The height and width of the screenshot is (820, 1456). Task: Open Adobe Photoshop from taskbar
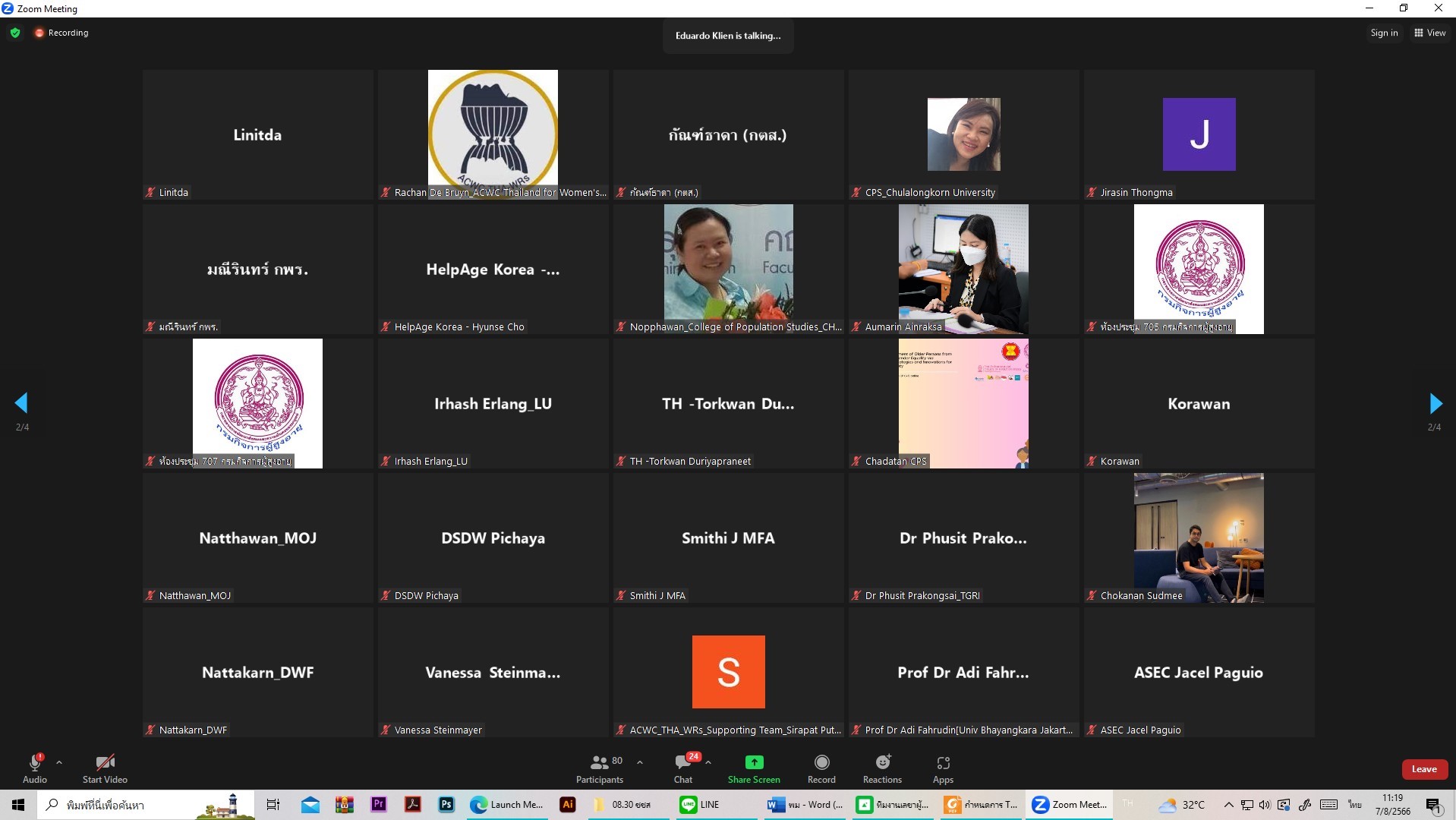(x=446, y=805)
